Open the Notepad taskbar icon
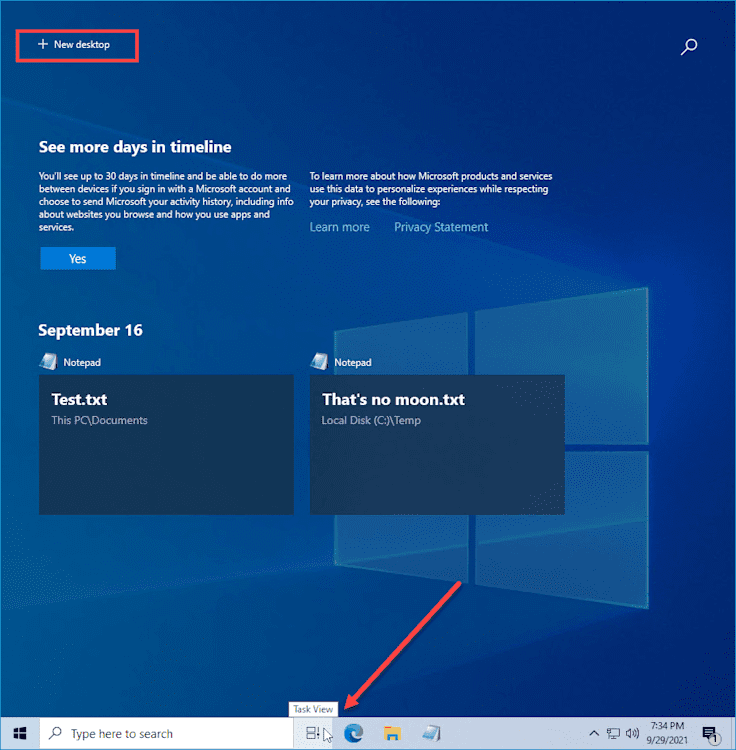This screenshot has height=750, width=736. click(x=431, y=733)
